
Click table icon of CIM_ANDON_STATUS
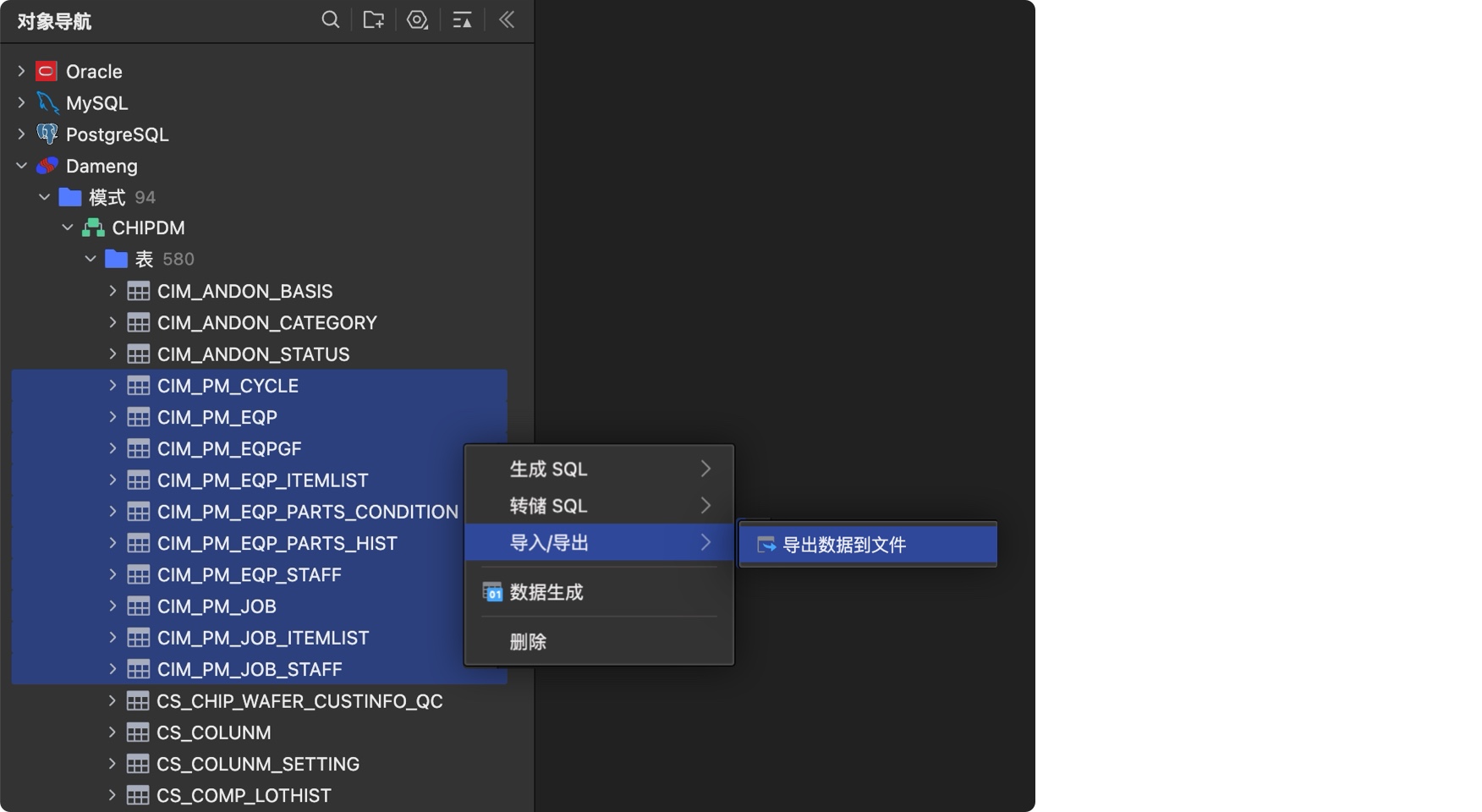[x=139, y=354]
